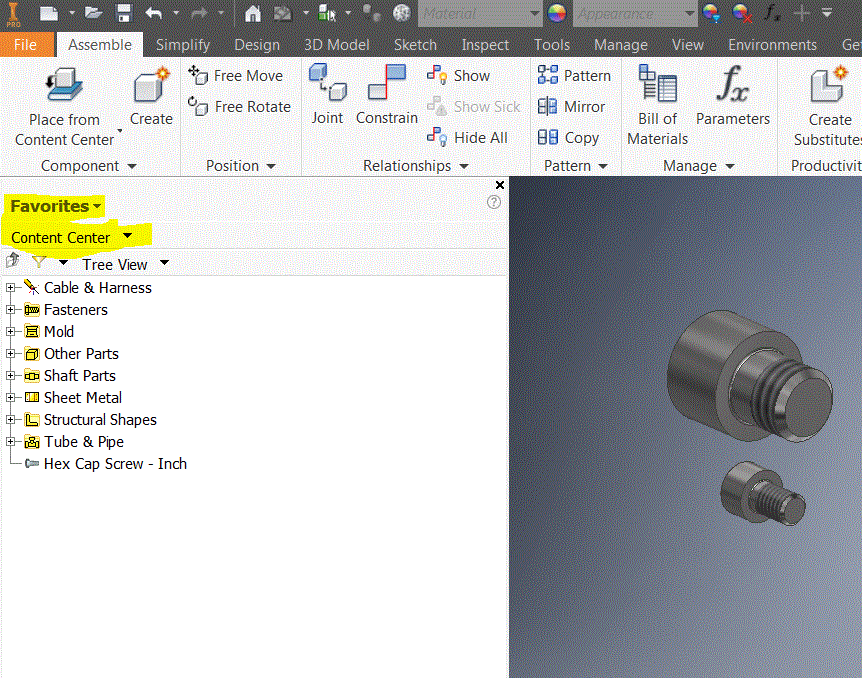
Task: Switch to the Manage tab
Action: [x=621, y=45]
